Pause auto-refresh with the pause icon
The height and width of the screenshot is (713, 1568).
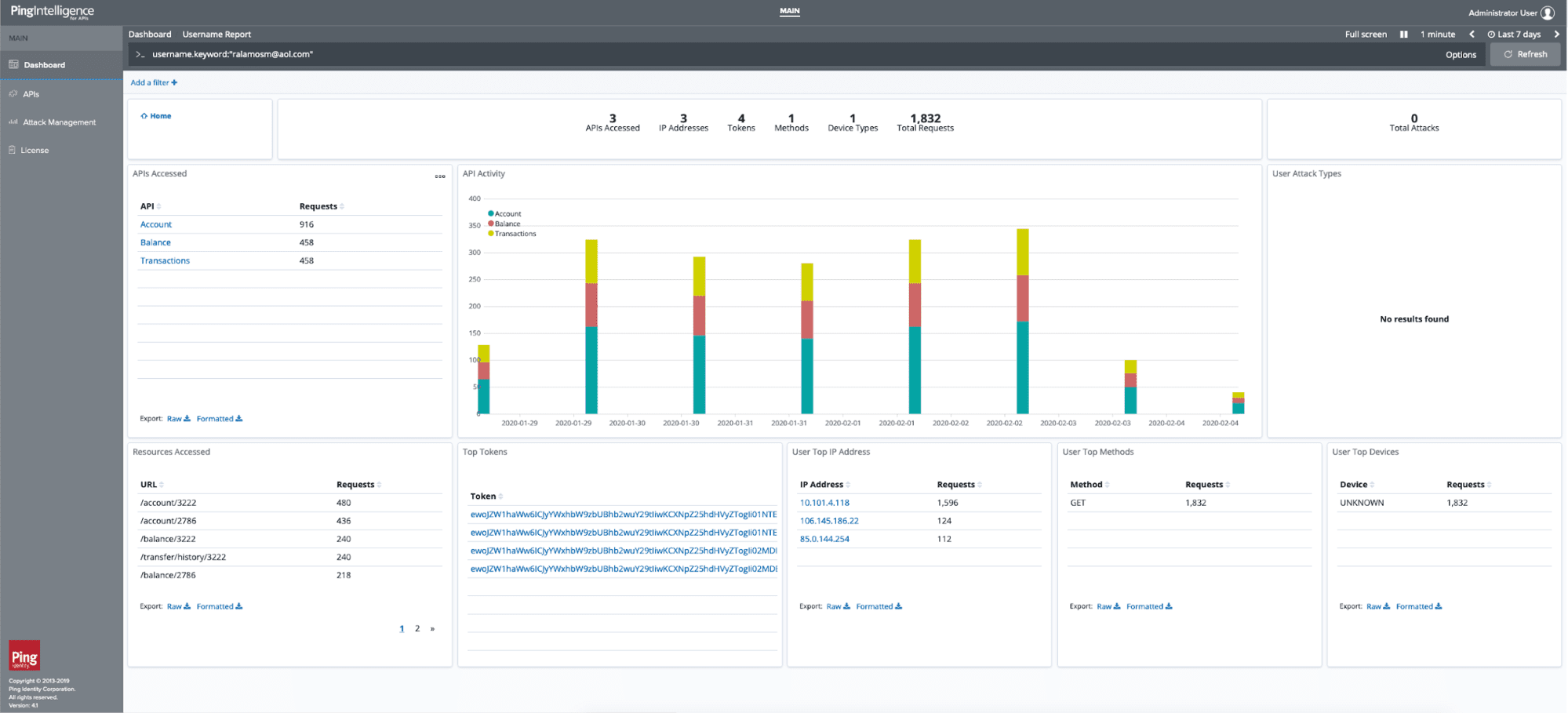1403,35
